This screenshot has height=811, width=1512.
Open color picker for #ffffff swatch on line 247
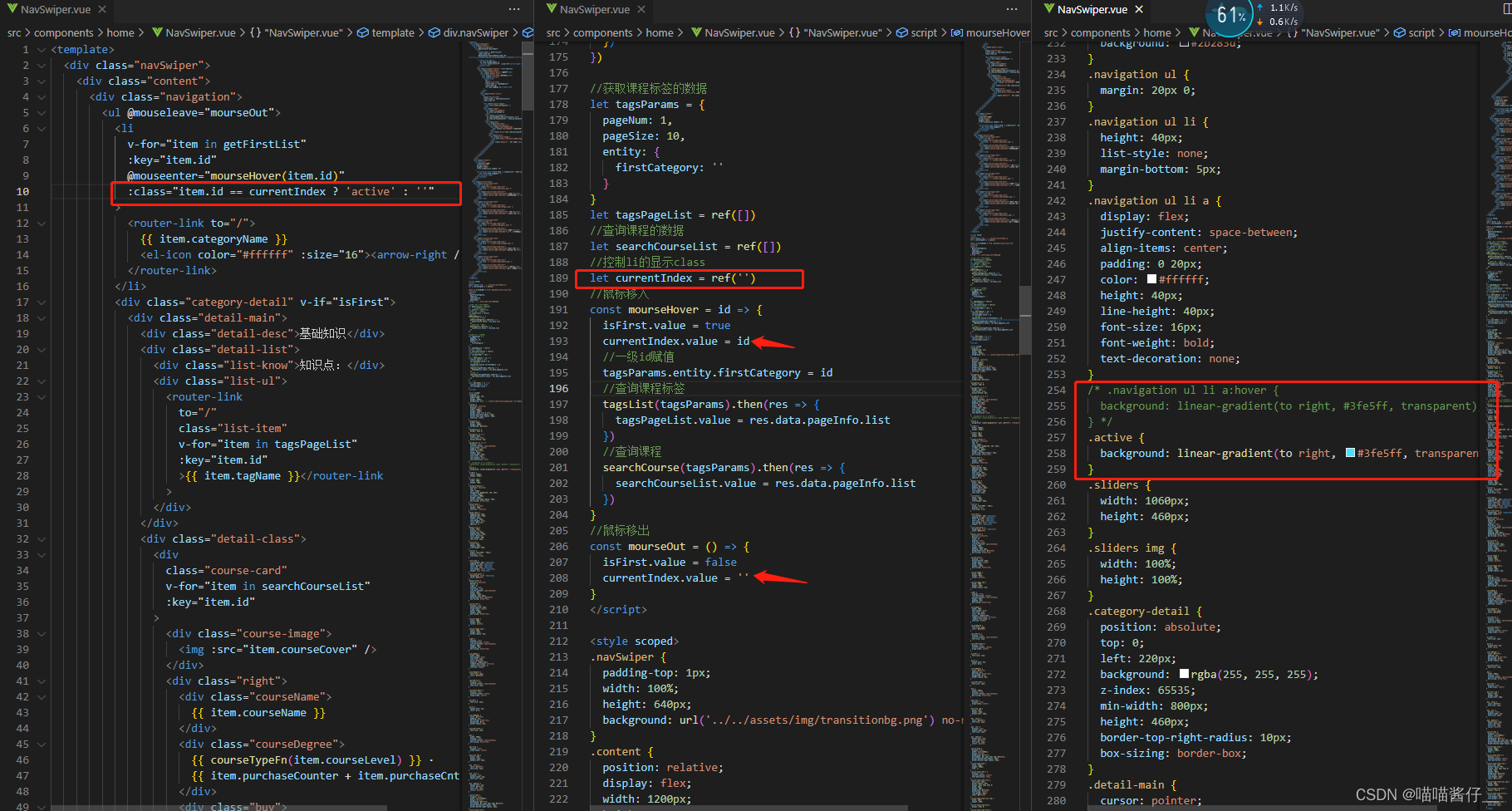1151,279
